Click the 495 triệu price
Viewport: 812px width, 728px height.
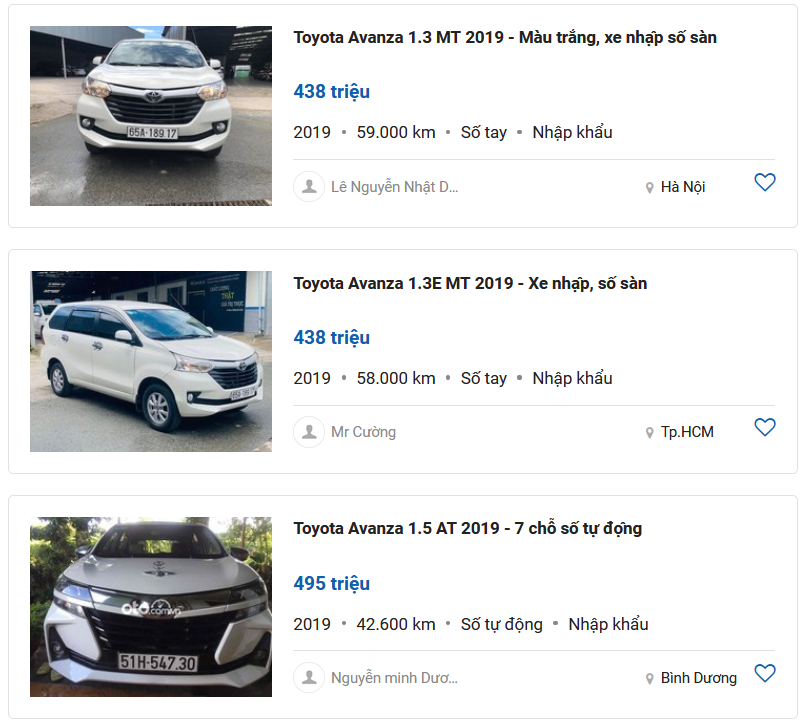tap(331, 584)
